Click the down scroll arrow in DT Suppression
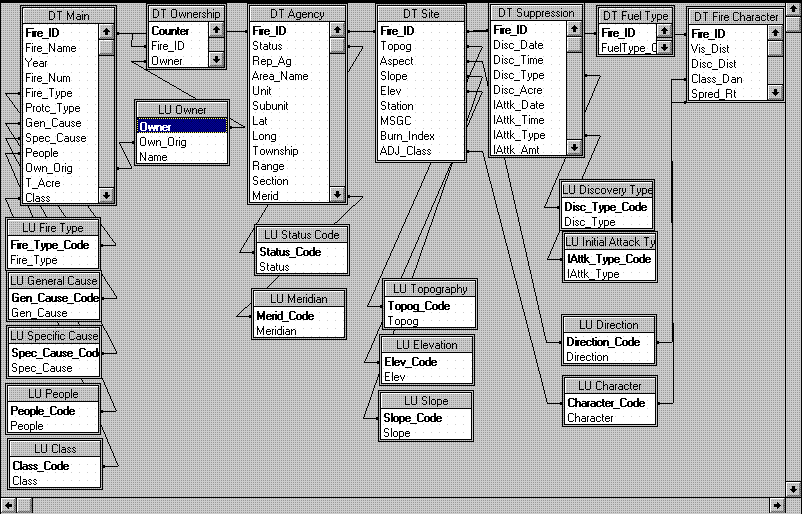 click(x=574, y=147)
